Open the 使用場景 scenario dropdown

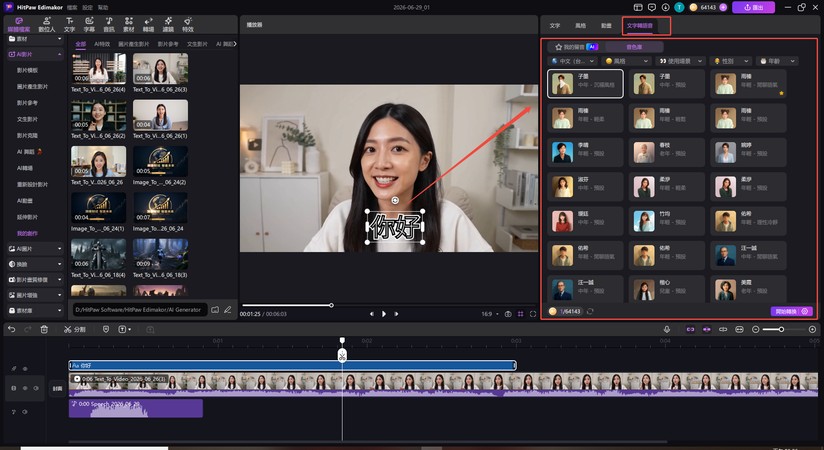(x=681, y=61)
